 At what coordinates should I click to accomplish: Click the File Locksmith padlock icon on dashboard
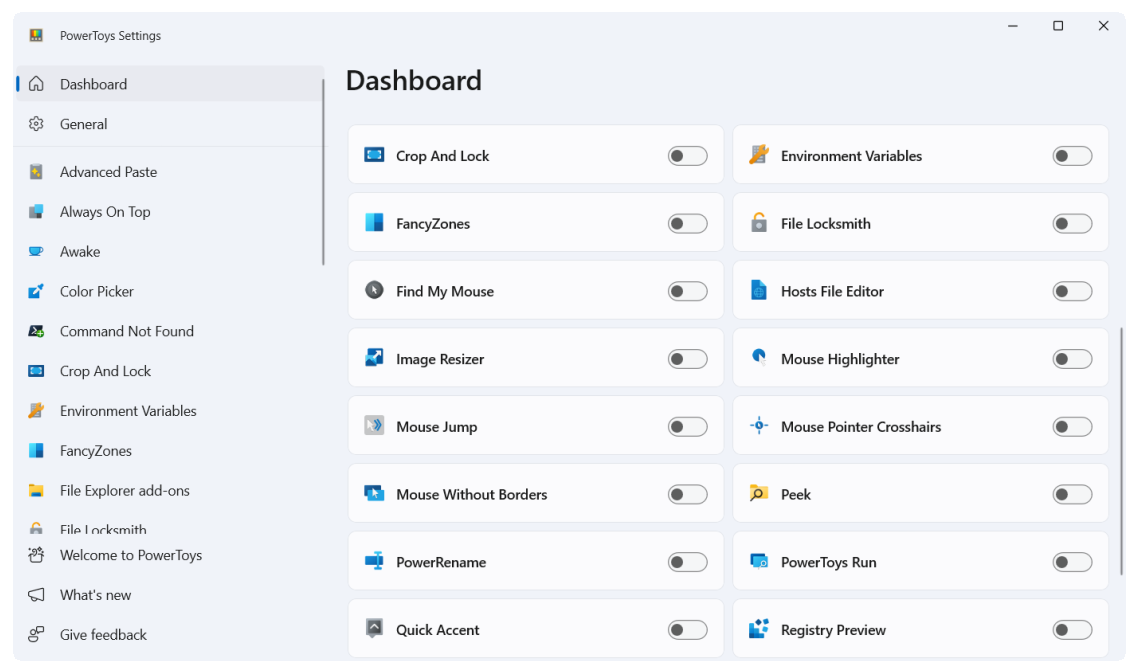[759, 223]
